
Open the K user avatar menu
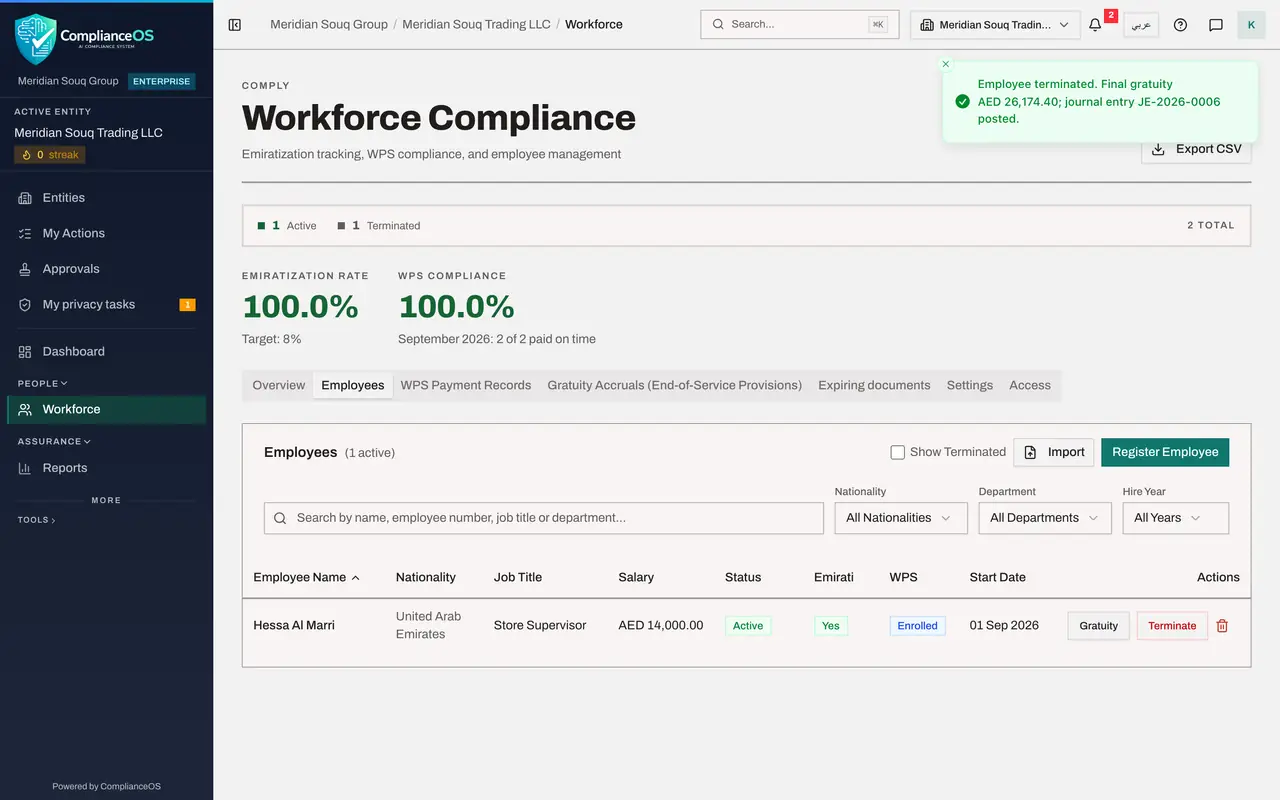1251,25
